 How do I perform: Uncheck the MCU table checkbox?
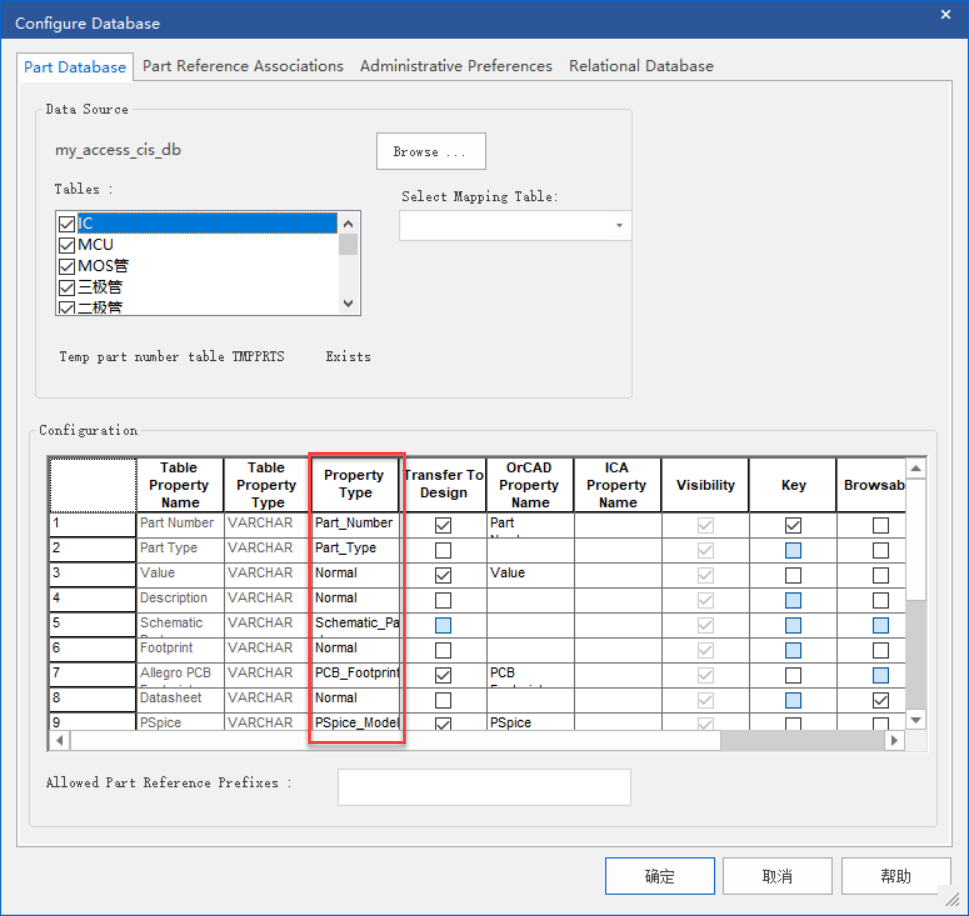pyautogui.click(x=67, y=245)
